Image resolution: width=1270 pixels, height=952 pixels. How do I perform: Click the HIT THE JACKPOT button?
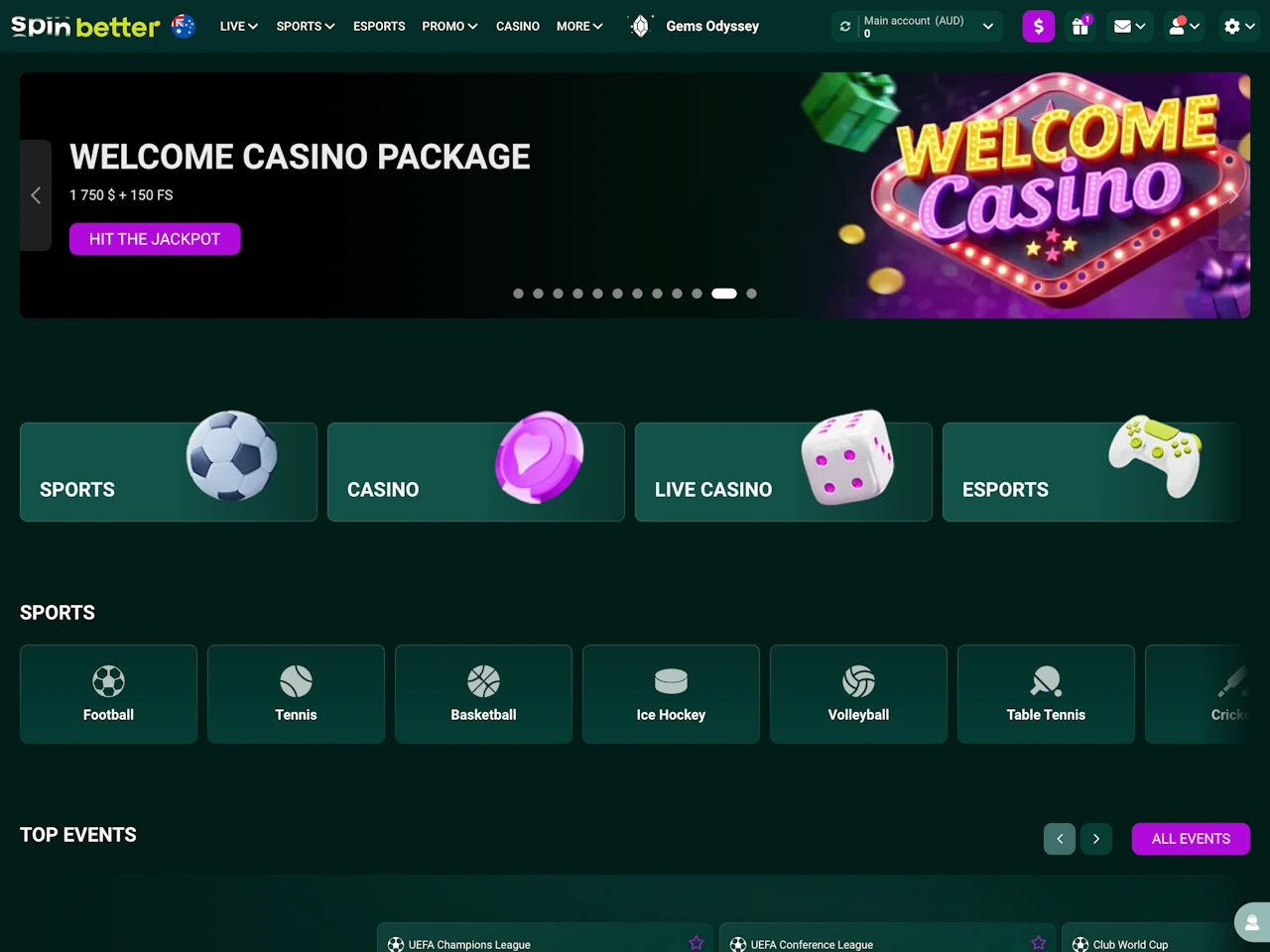coord(155,239)
